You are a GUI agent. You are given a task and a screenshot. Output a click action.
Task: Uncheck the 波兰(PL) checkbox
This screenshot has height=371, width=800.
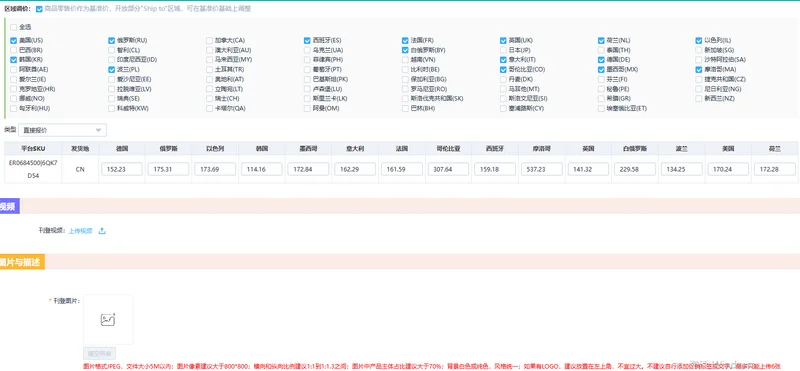111,69
